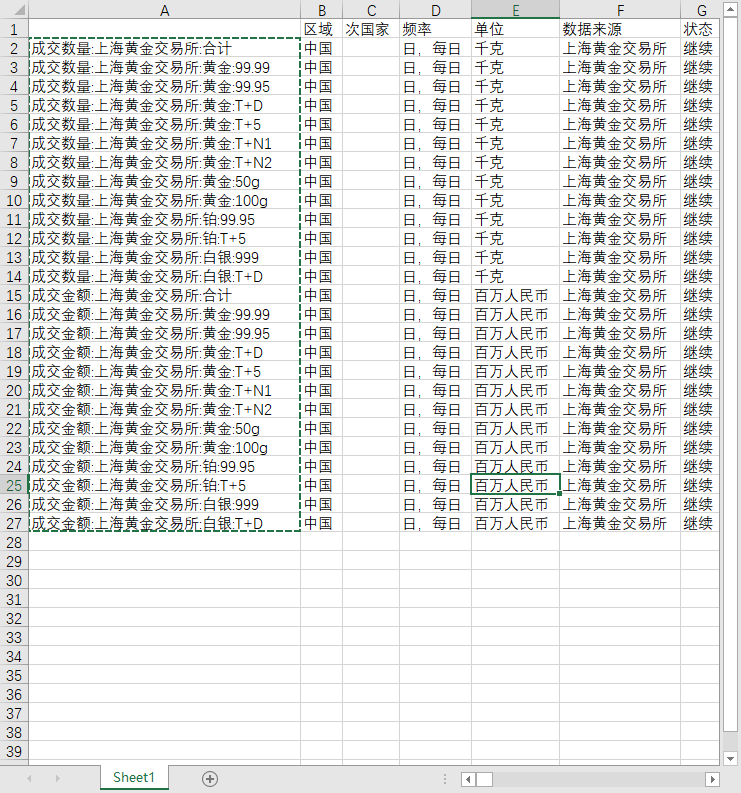Select cell '成交数量:上海黄金交易所:白银:999'
The height and width of the screenshot is (793, 741).
pyautogui.click(x=164, y=257)
